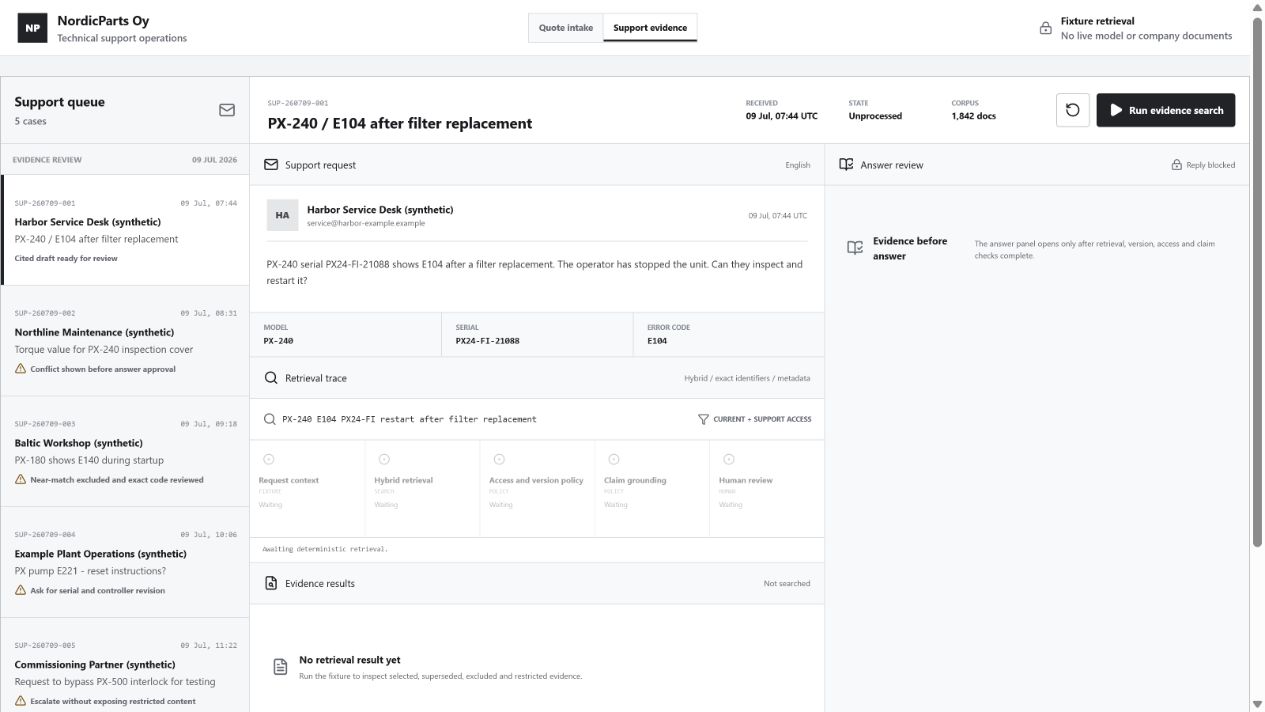Screen dimensions: 1265x712
Task: Click the 1,842 docs corpus value
Action: coord(973,116)
